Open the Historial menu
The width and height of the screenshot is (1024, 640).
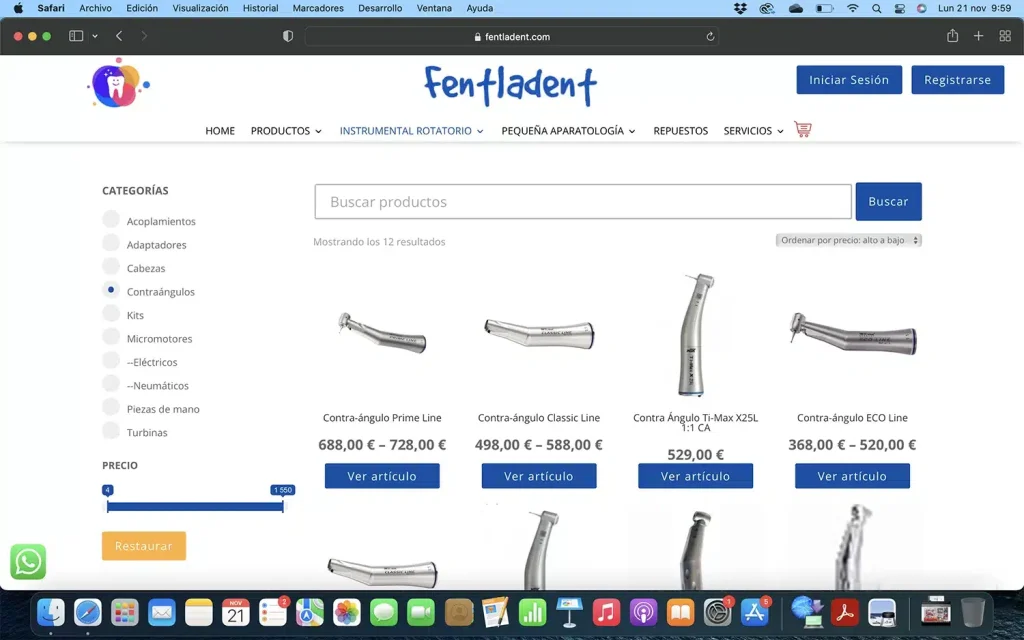tap(261, 8)
